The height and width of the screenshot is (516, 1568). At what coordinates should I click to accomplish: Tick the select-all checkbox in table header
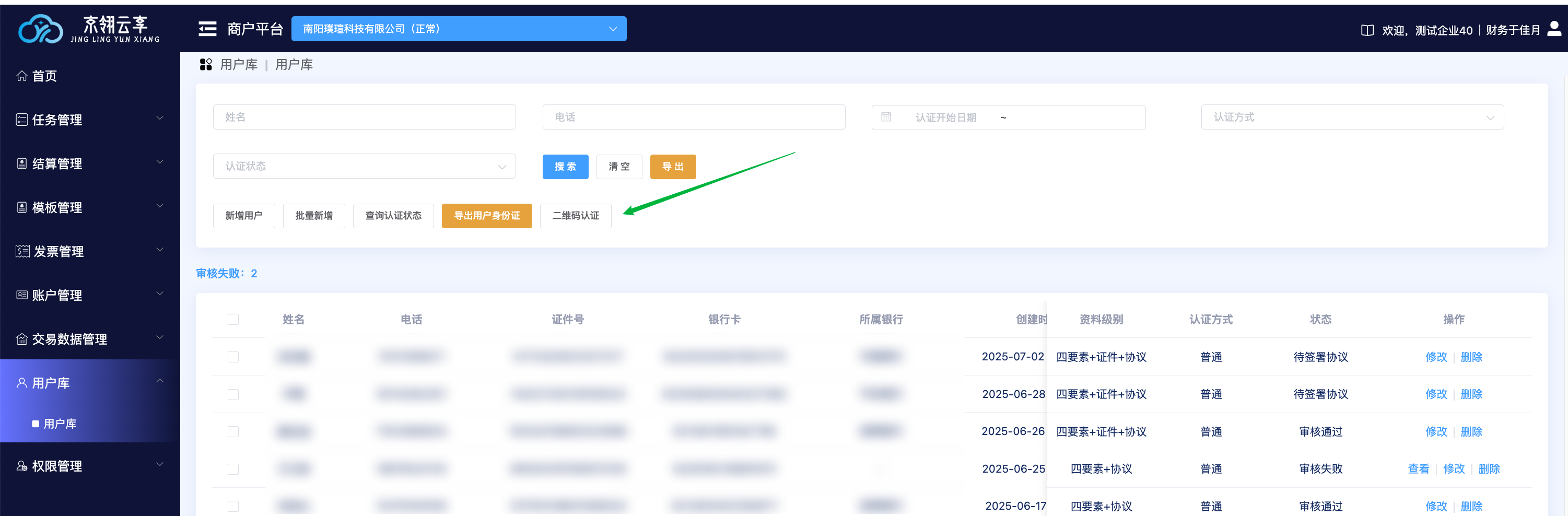(x=233, y=320)
